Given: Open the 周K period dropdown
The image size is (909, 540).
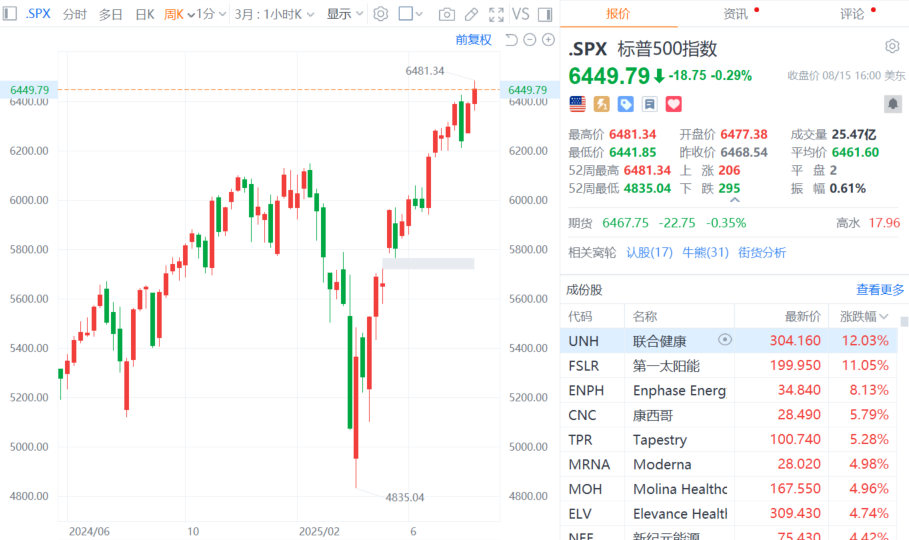Looking at the screenshot, I should click(177, 14).
